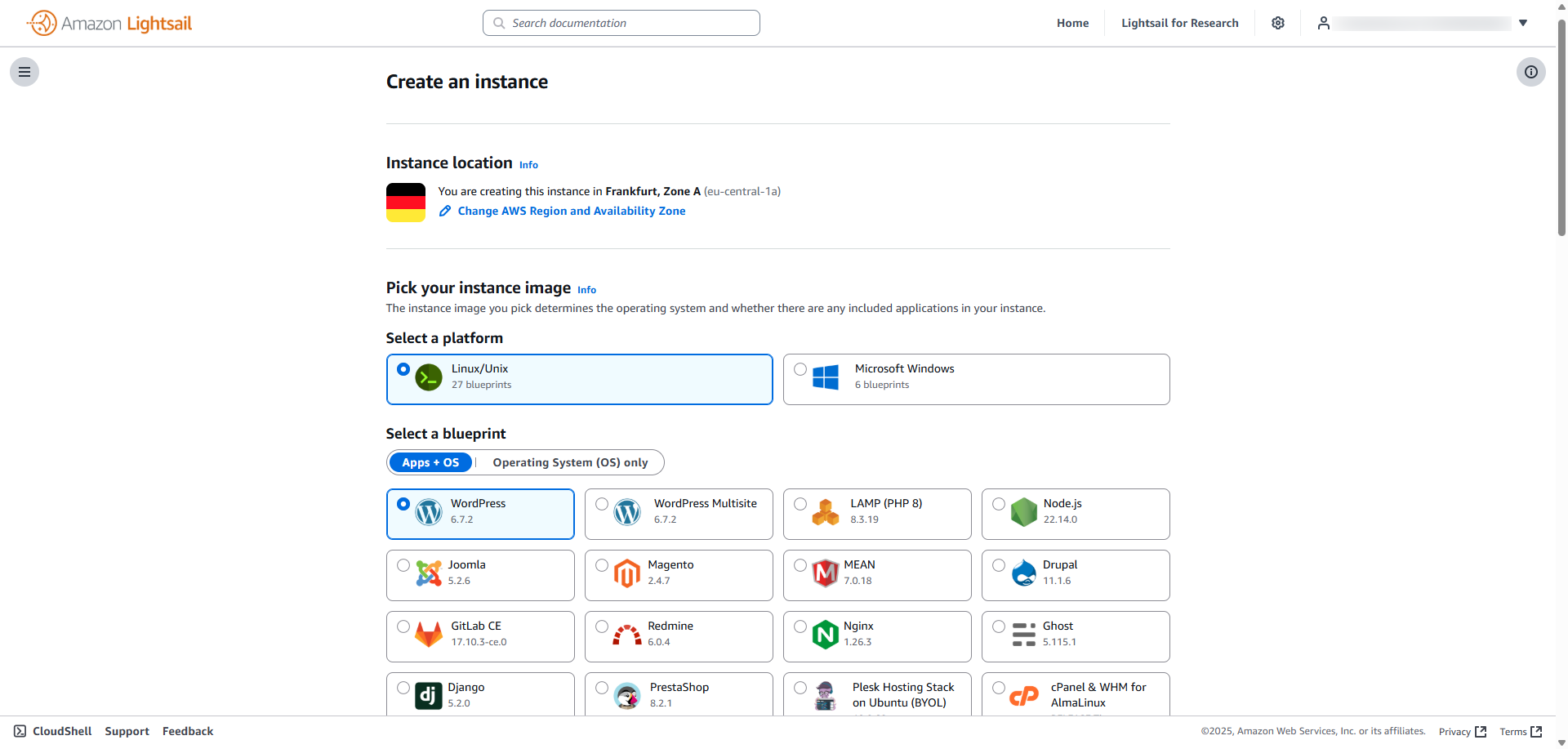
Task: Open Info link beside Pick your instance image
Action: (587, 290)
